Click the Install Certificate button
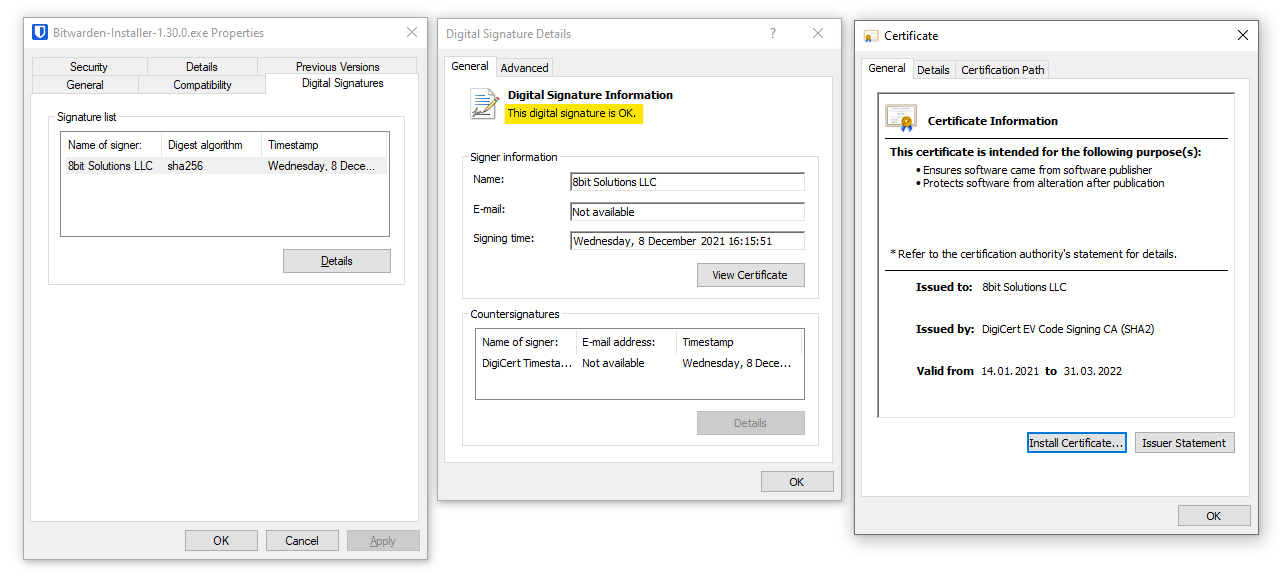 pyautogui.click(x=1077, y=443)
